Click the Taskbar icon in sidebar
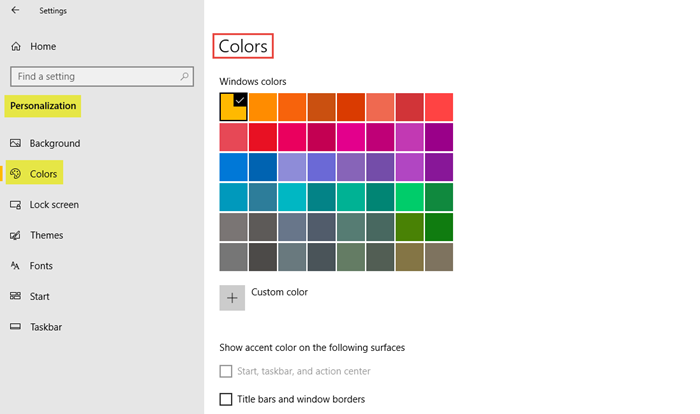This screenshot has width=700, height=414. (x=16, y=327)
